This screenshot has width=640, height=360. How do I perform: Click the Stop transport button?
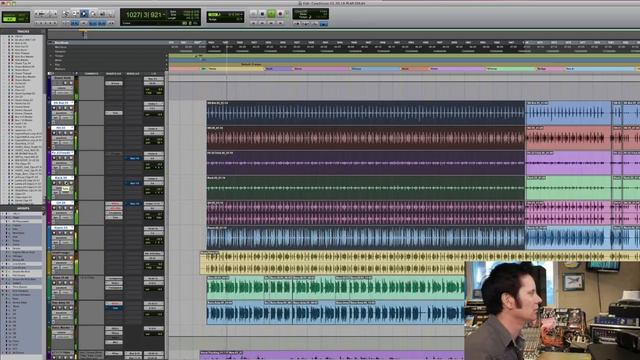pos(262,14)
